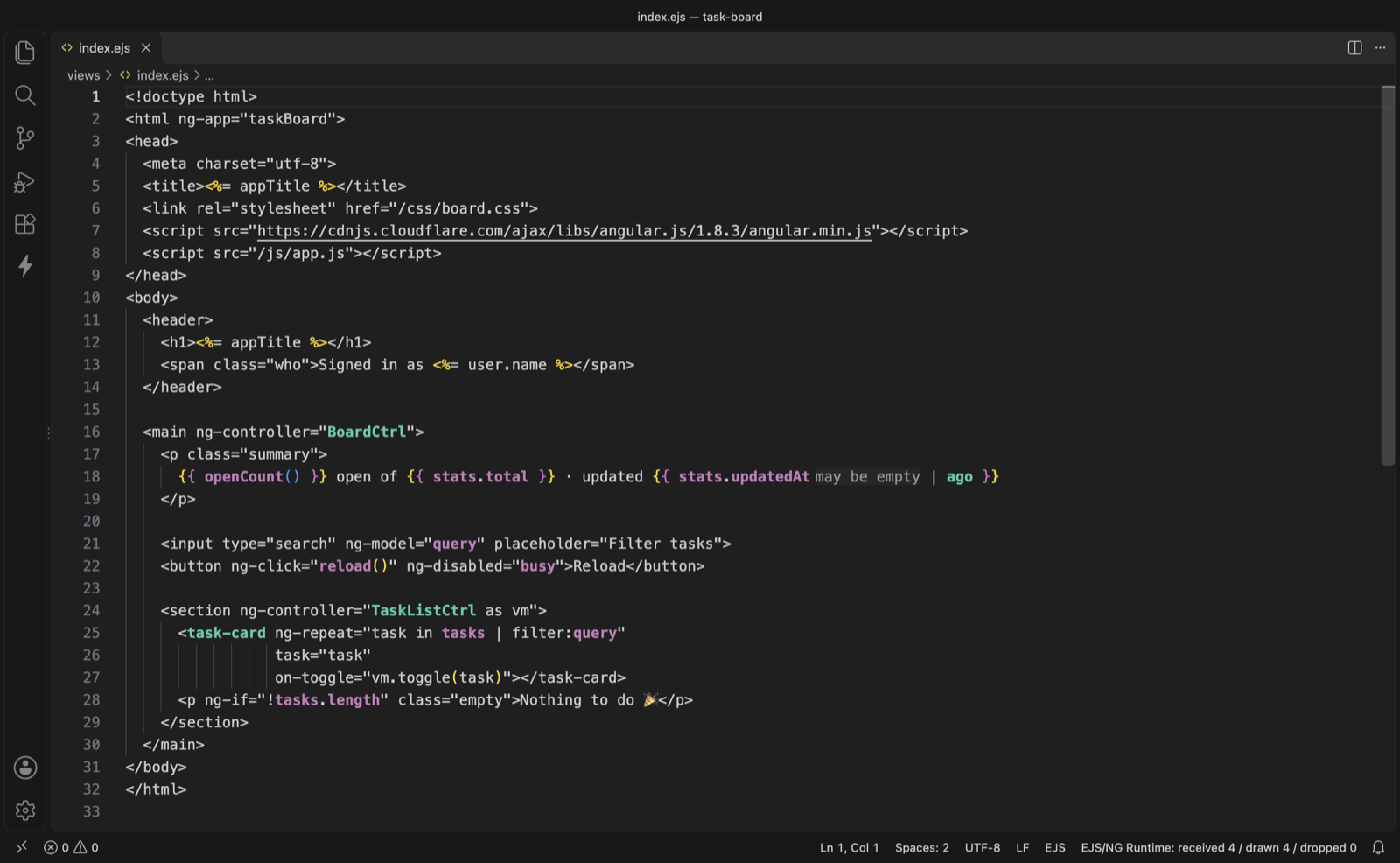Change file encoding UTF-8
The image size is (1400, 863).
[982, 847]
